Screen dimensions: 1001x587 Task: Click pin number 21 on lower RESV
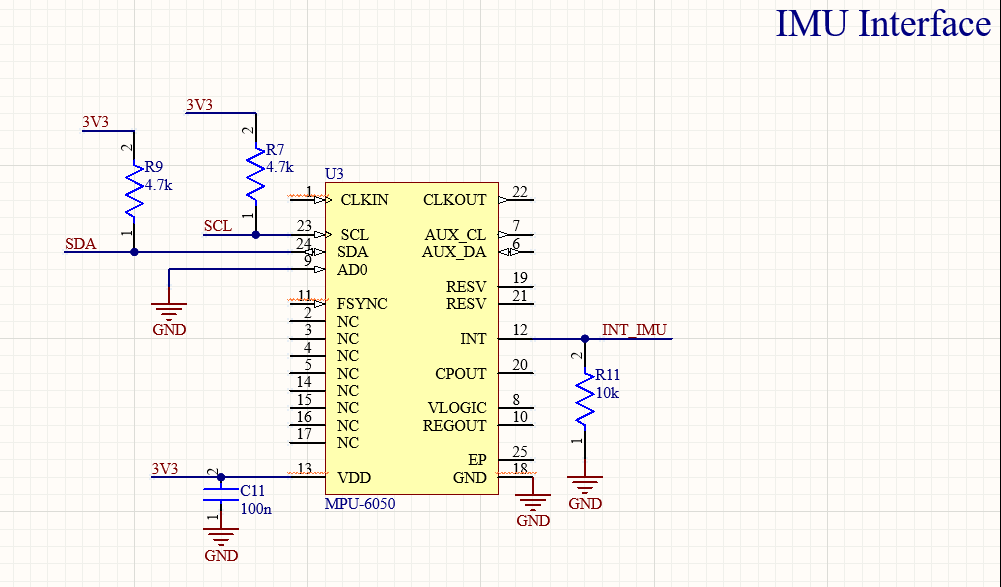520,296
